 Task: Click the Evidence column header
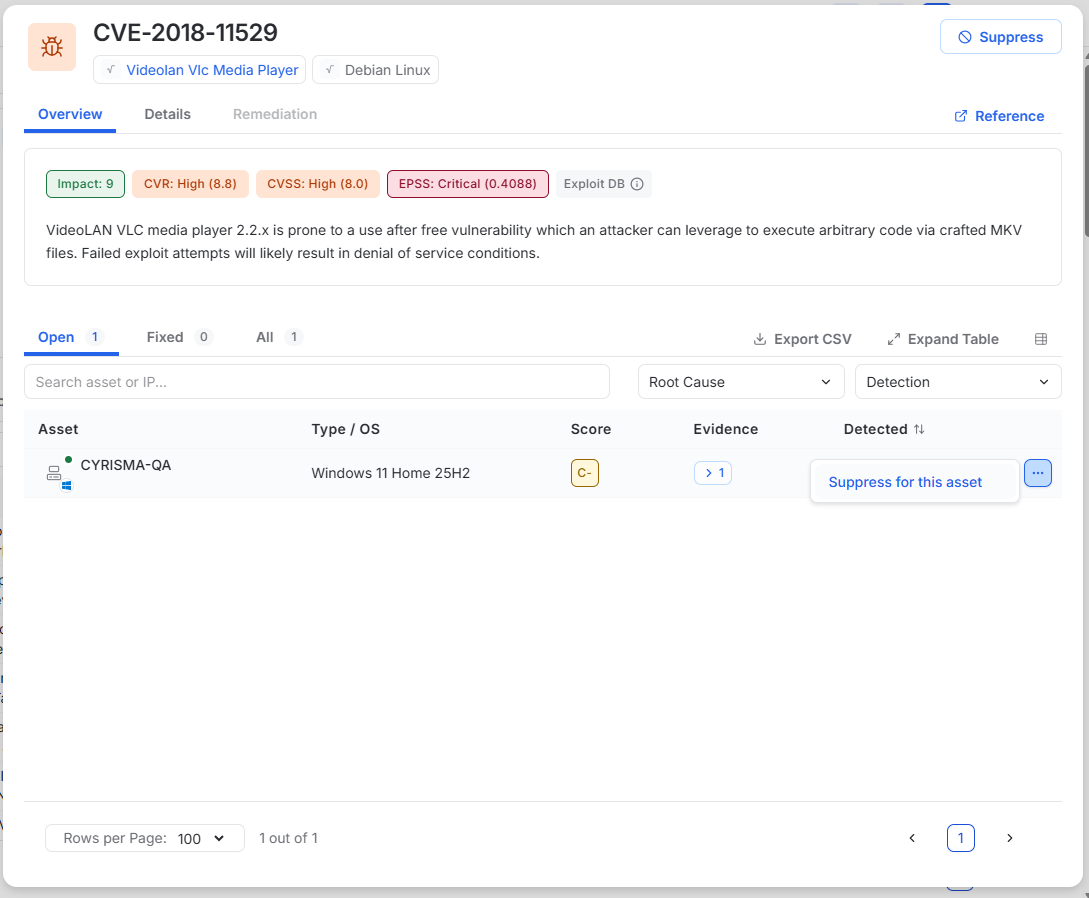click(725, 429)
